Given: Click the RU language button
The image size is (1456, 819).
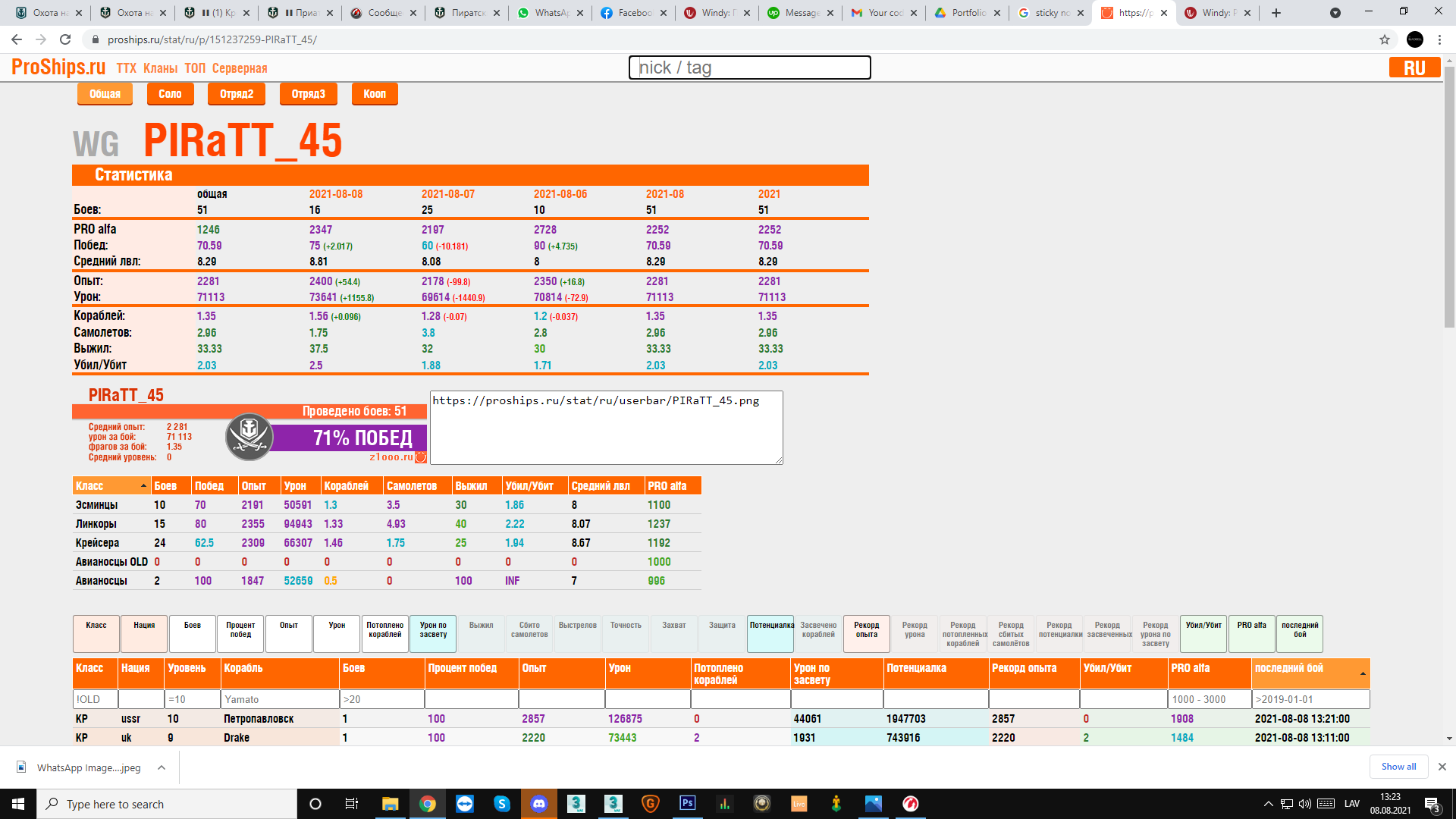Looking at the screenshot, I should (x=1414, y=67).
